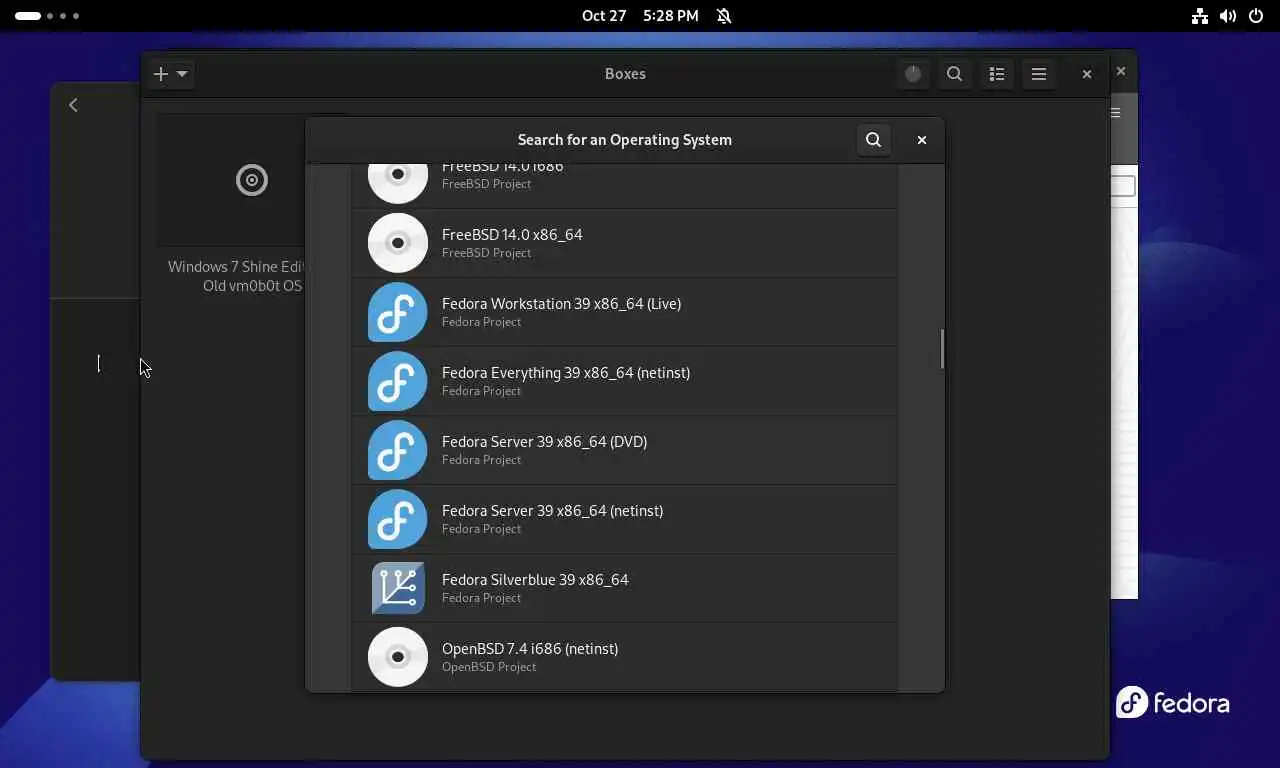Click the plus icon to add a new box
The width and height of the screenshot is (1280, 768).
pyautogui.click(x=161, y=74)
